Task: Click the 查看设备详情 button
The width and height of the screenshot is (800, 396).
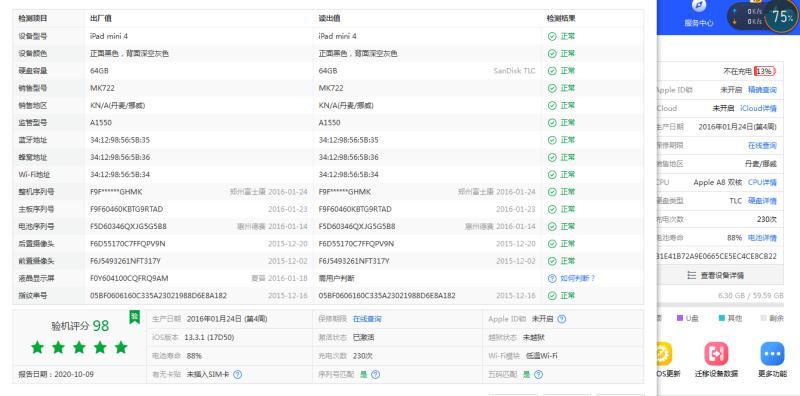Action: [x=719, y=276]
